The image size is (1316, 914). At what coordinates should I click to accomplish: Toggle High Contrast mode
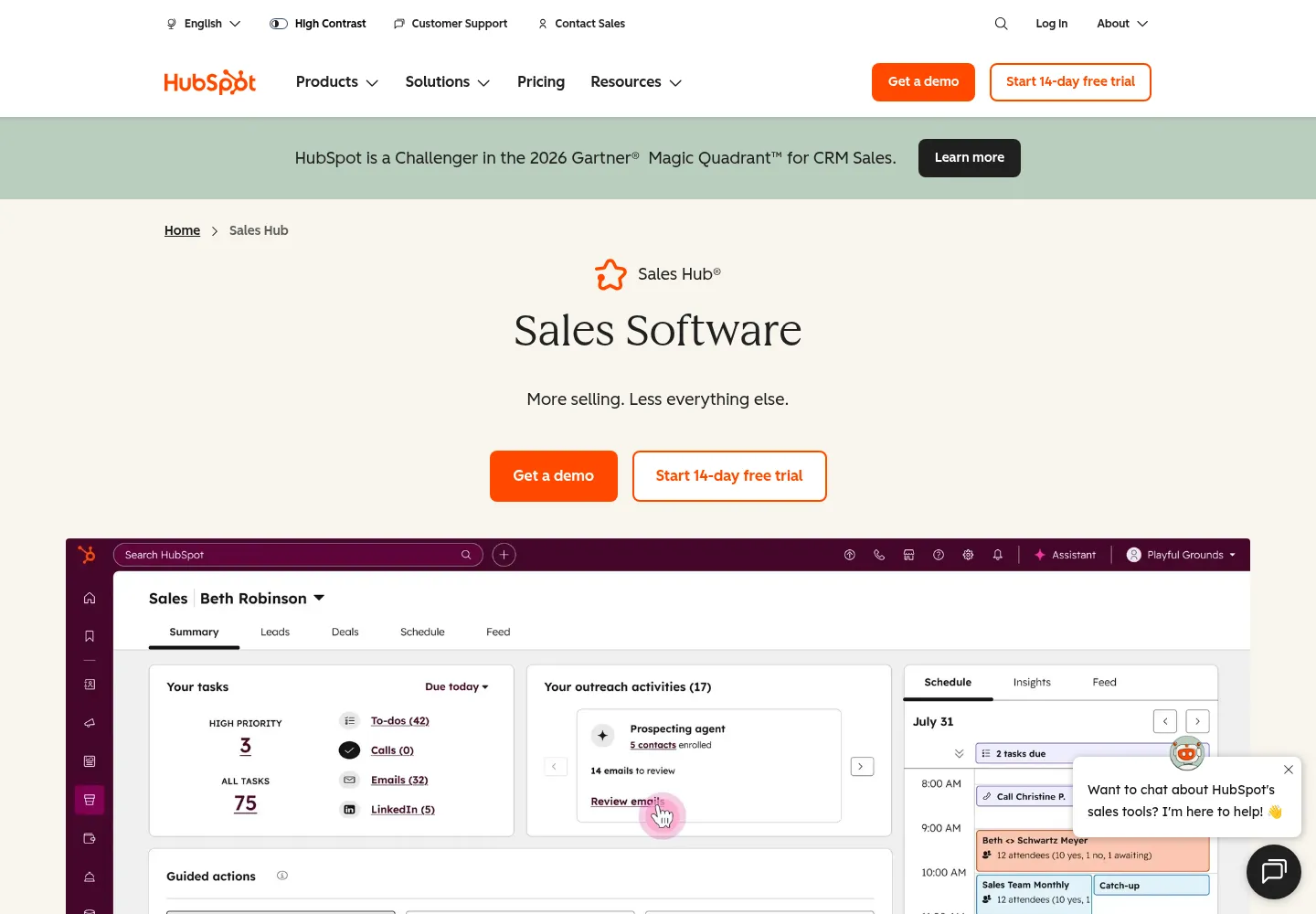pos(318,24)
